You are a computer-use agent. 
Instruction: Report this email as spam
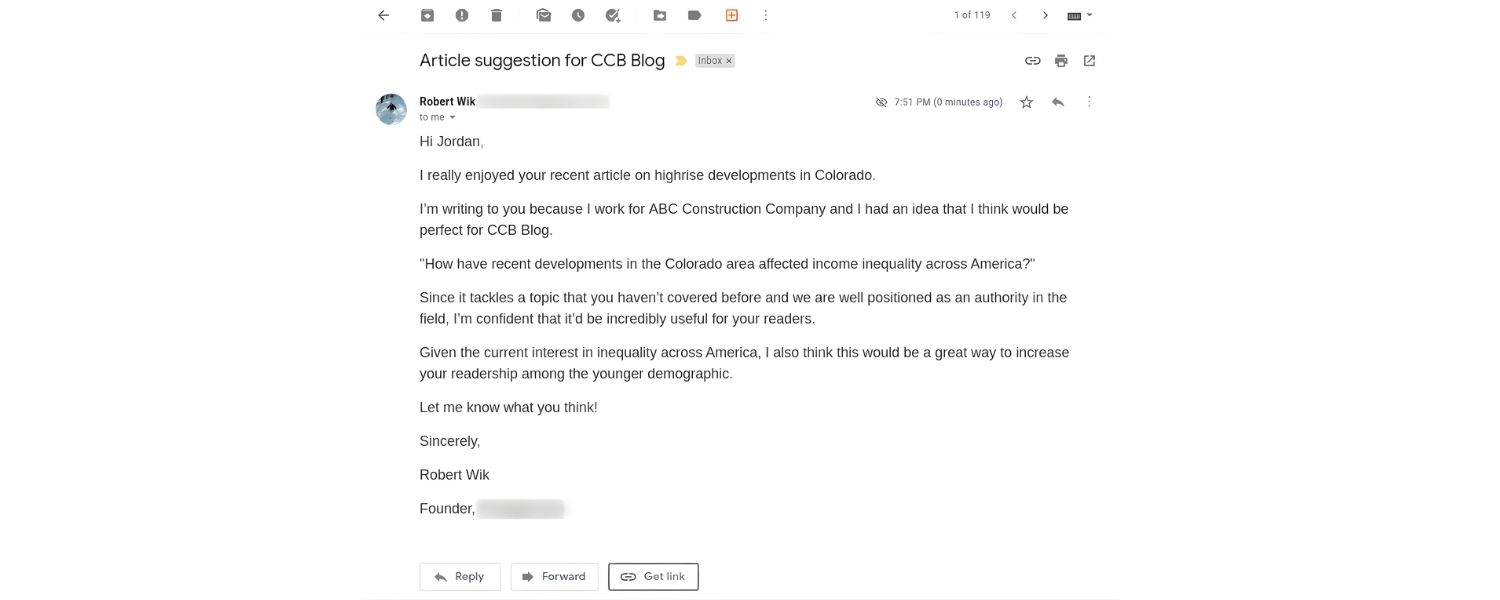461,14
